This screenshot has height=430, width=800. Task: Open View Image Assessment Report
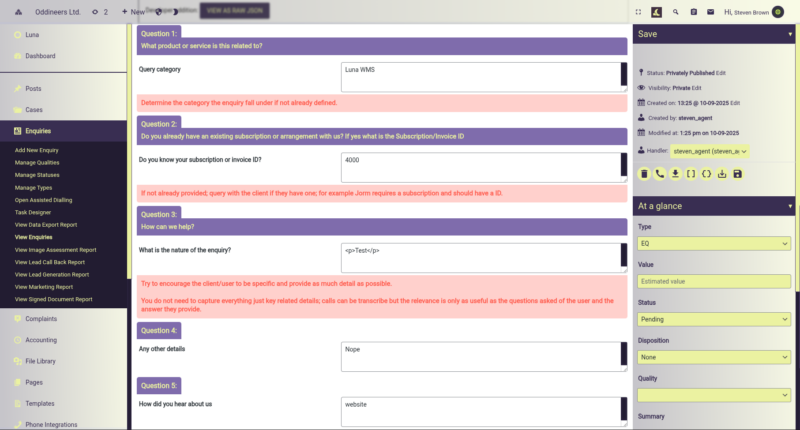tap(56, 250)
